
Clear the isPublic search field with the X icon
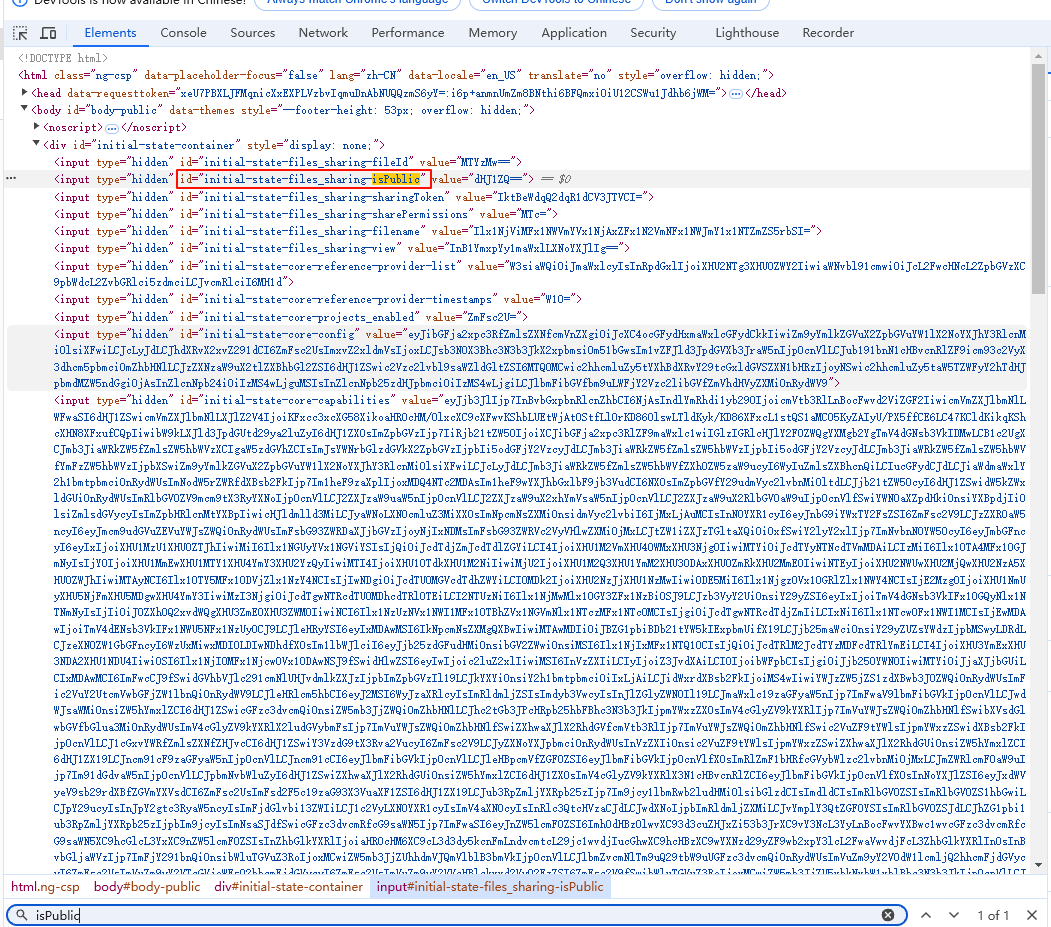(x=887, y=915)
